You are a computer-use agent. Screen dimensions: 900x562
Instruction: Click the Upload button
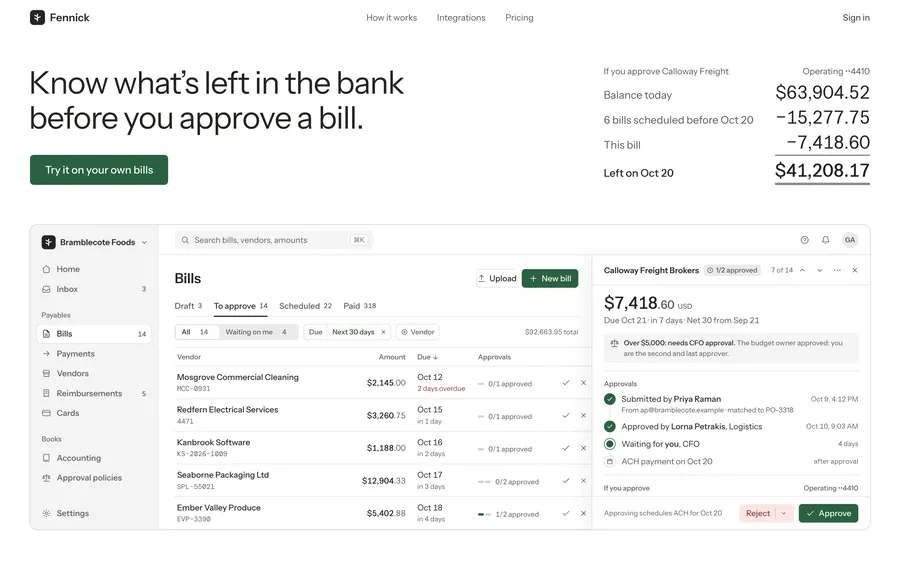pyautogui.click(x=497, y=278)
